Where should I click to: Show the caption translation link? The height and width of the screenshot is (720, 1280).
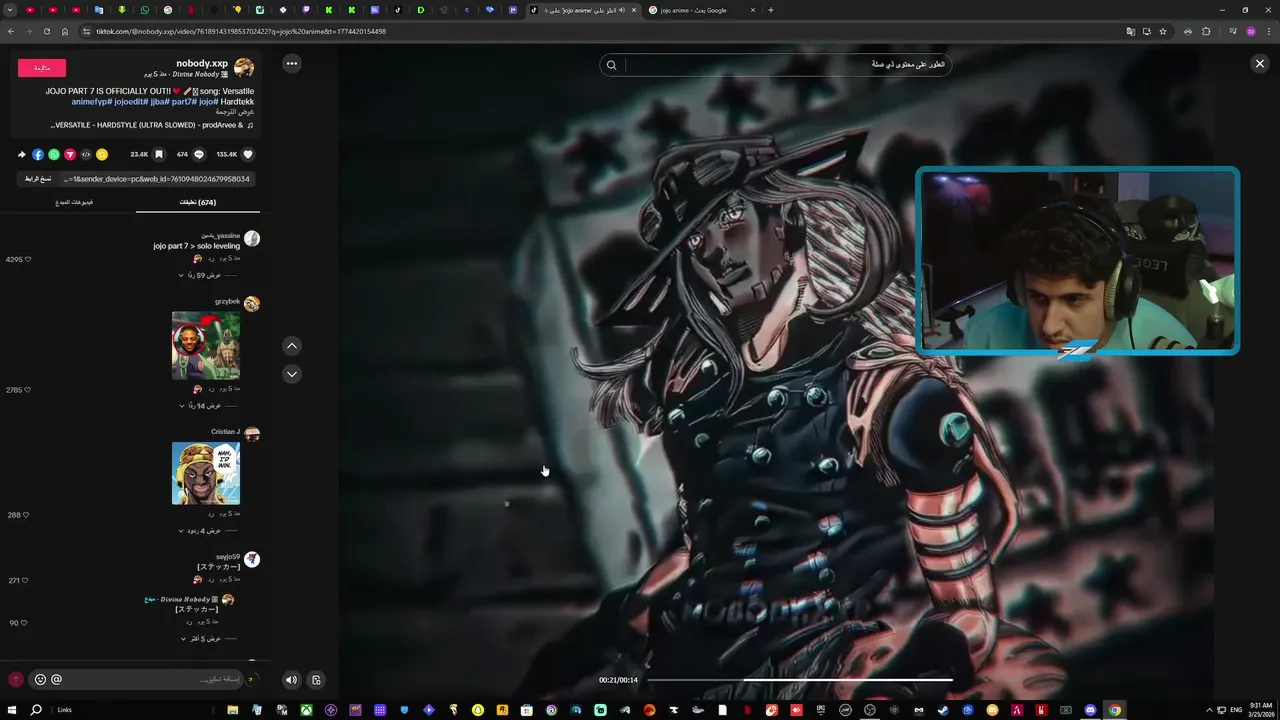pyautogui.click(x=235, y=112)
